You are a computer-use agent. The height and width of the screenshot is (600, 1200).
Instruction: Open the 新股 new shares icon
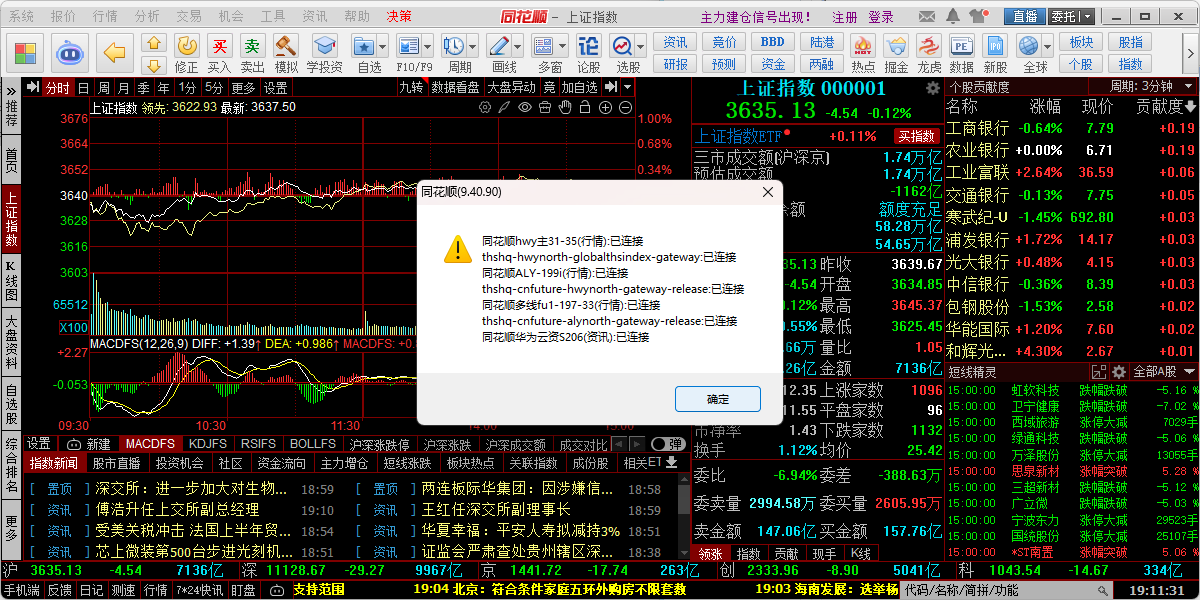pos(995,46)
